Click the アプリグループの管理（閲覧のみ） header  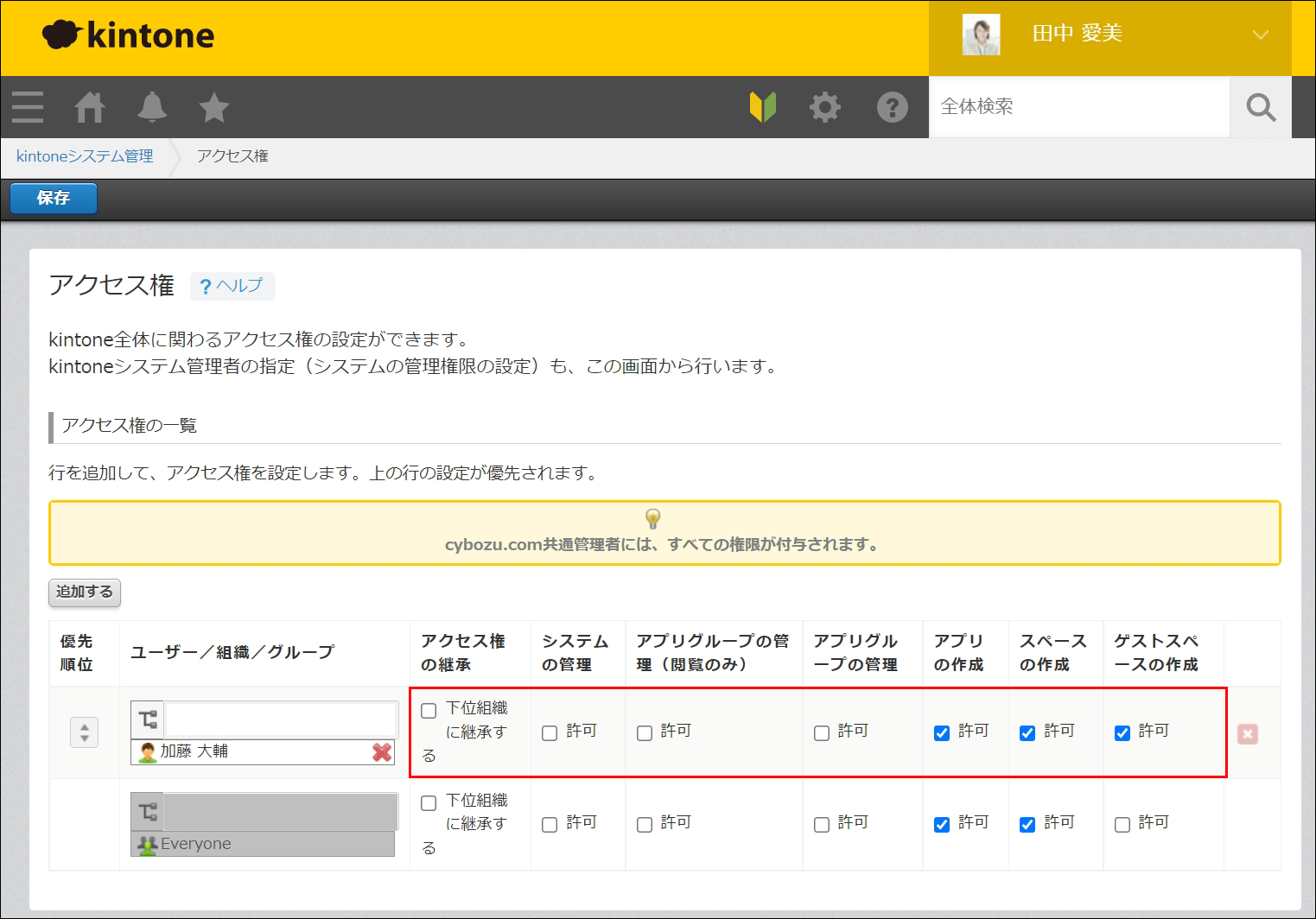click(x=713, y=653)
